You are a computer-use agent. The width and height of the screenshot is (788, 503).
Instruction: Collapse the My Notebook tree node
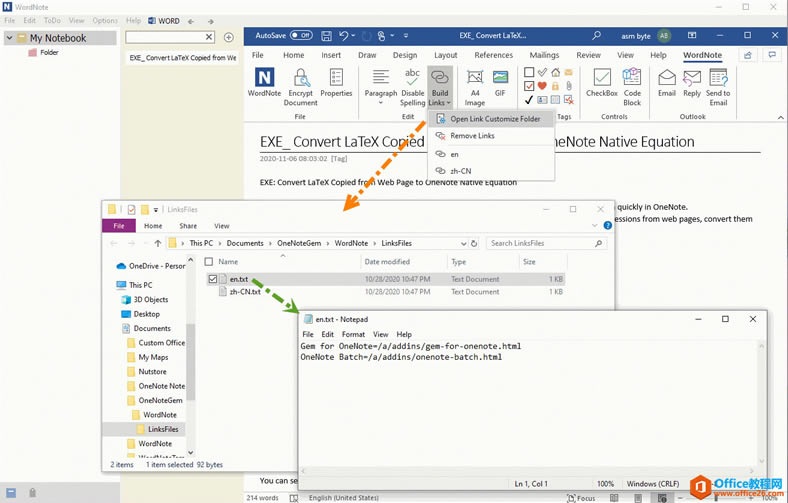pyautogui.click(x=10, y=38)
